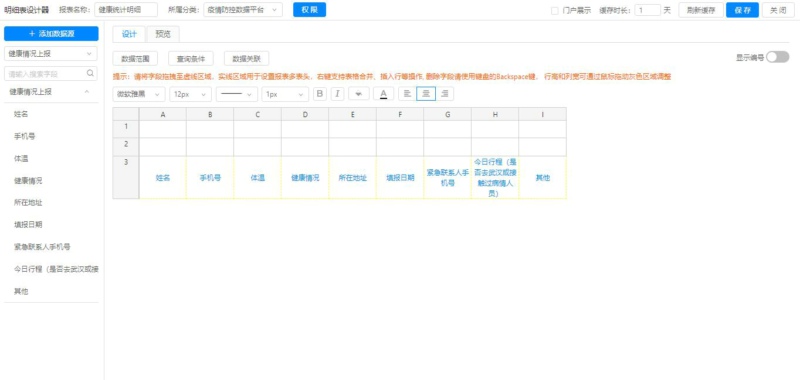Click empty cell B1 in grid
Screen dimensions: 800x380
[x=210, y=129]
